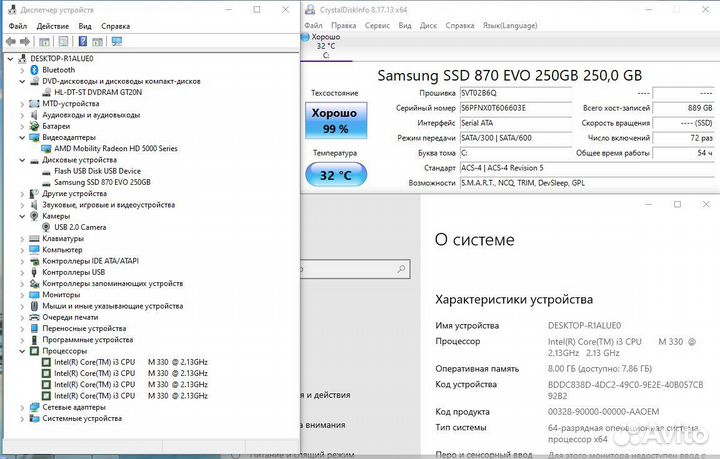The image size is (720, 459).
Task: Click the search field in Settings window
Action: click(x=355, y=269)
